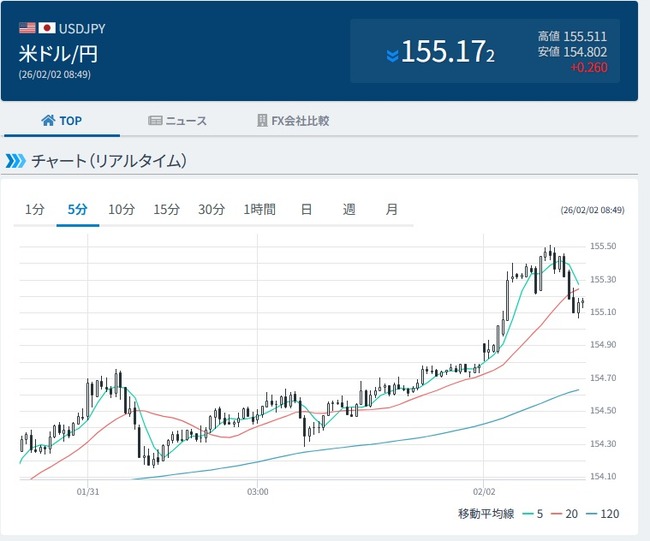Click the US flag icon

coord(27,27)
